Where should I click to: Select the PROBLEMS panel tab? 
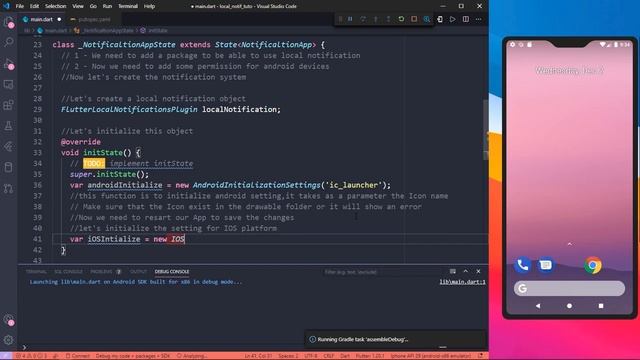point(105,272)
